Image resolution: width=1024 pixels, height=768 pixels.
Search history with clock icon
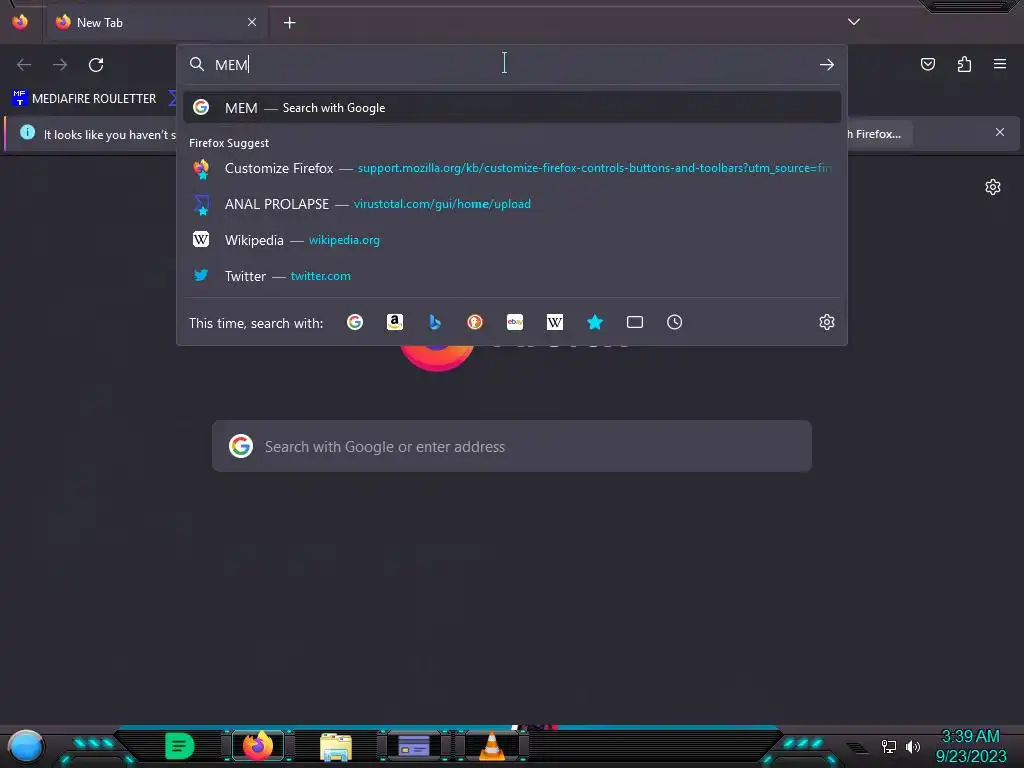pos(675,322)
